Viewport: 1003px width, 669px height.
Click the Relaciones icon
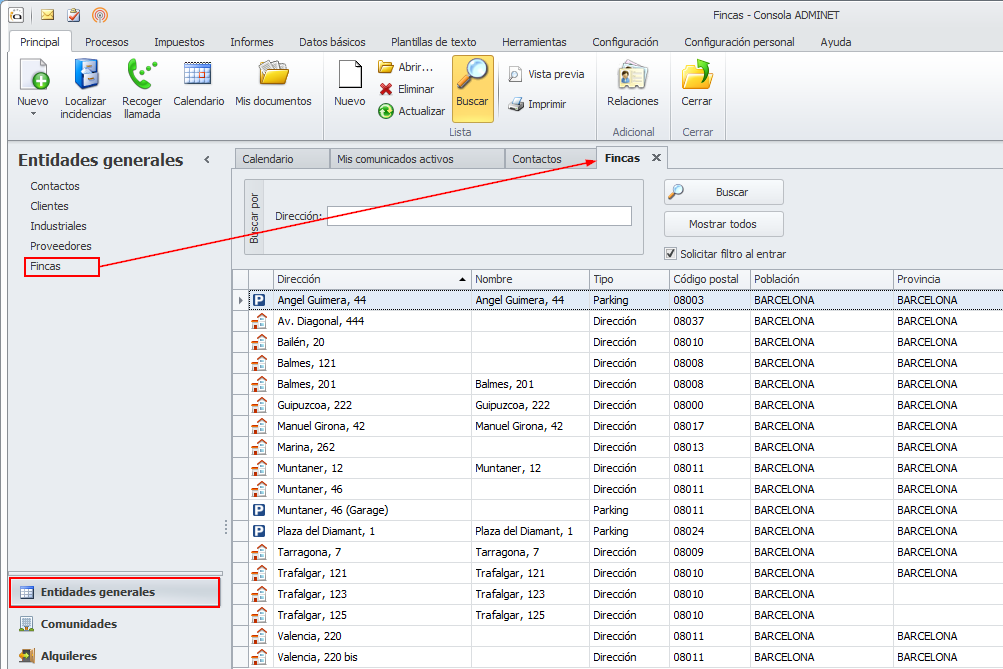(632, 76)
